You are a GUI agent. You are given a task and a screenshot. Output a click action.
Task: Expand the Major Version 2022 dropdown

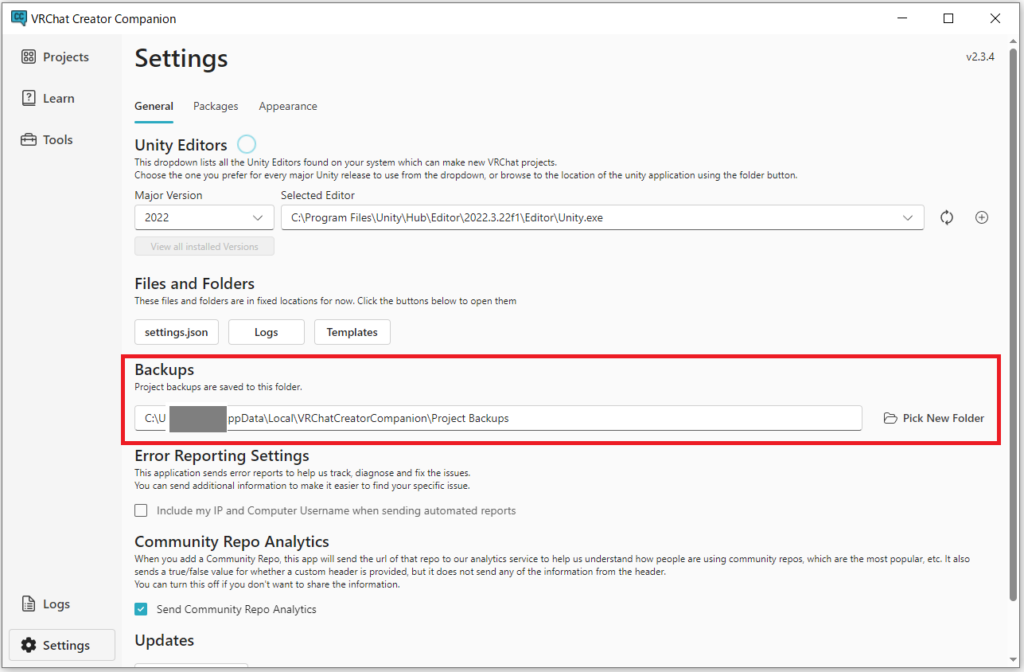204,217
